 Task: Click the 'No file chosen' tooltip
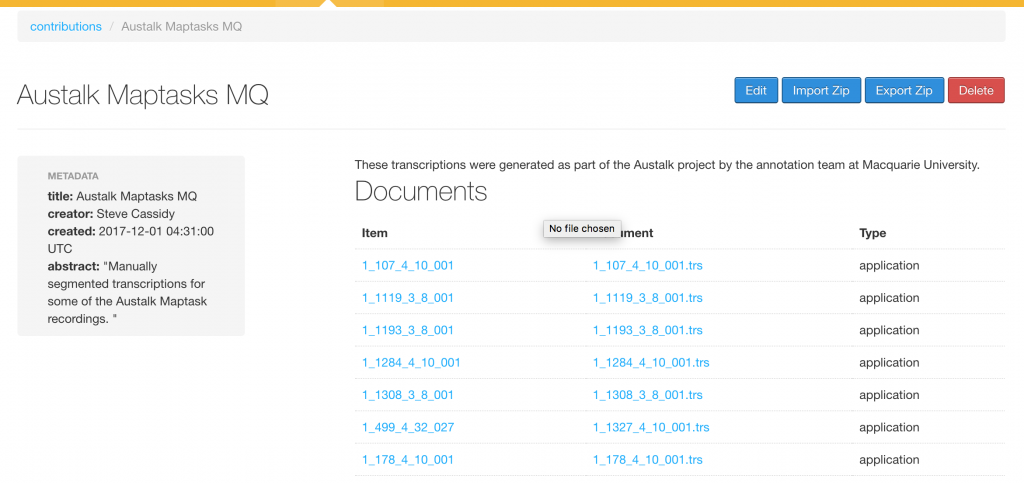coord(582,228)
